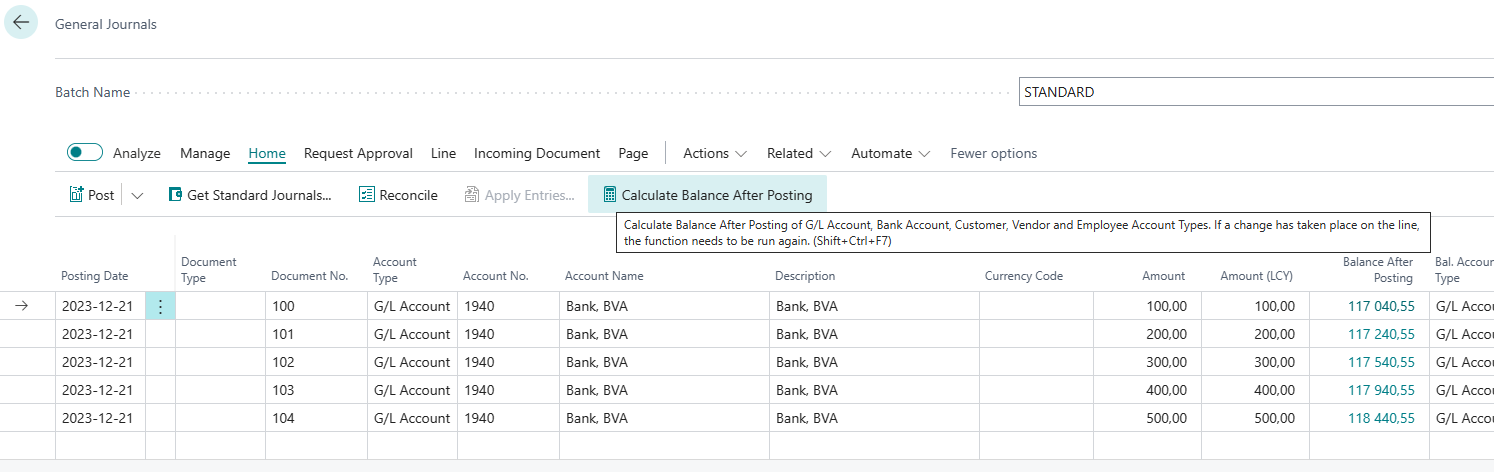This screenshot has width=1494, height=472.
Task: Open balance link 117 540,55
Action: tap(1381, 362)
